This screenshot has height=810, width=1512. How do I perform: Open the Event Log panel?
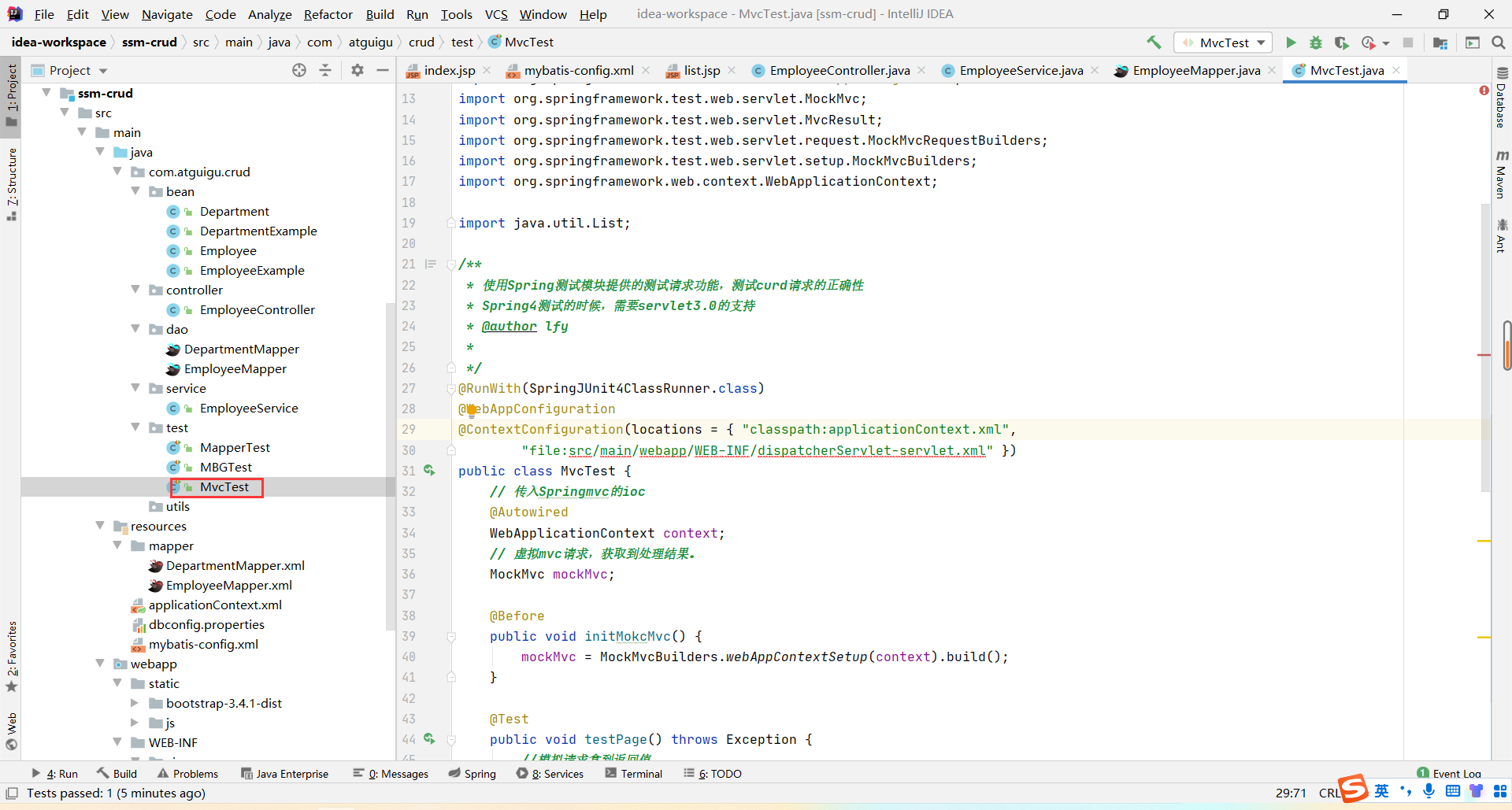click(x=1449, y=774)
